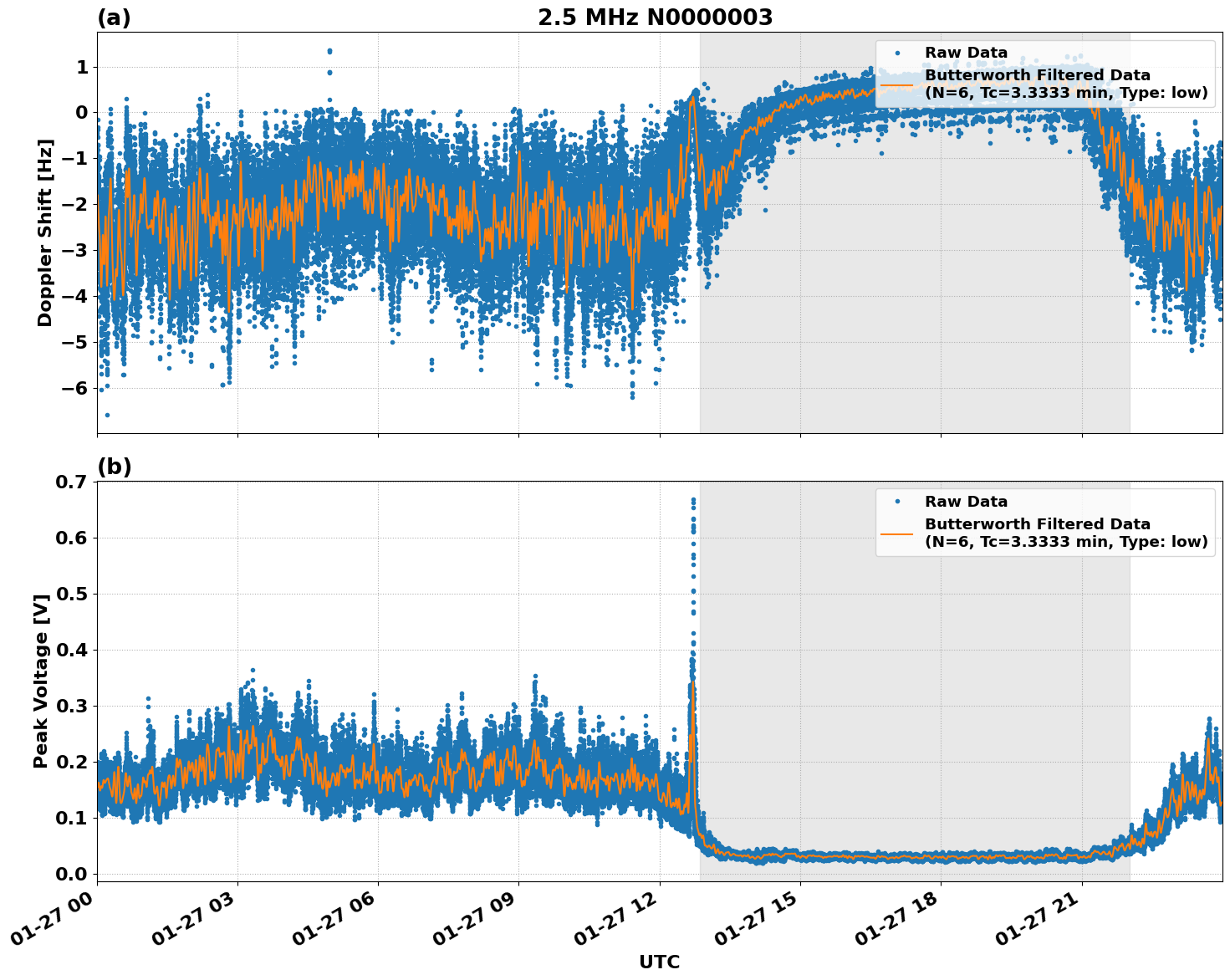Click the flat orange curve inside the shaded region
The image size is (1230, 980).
[920, 858]
